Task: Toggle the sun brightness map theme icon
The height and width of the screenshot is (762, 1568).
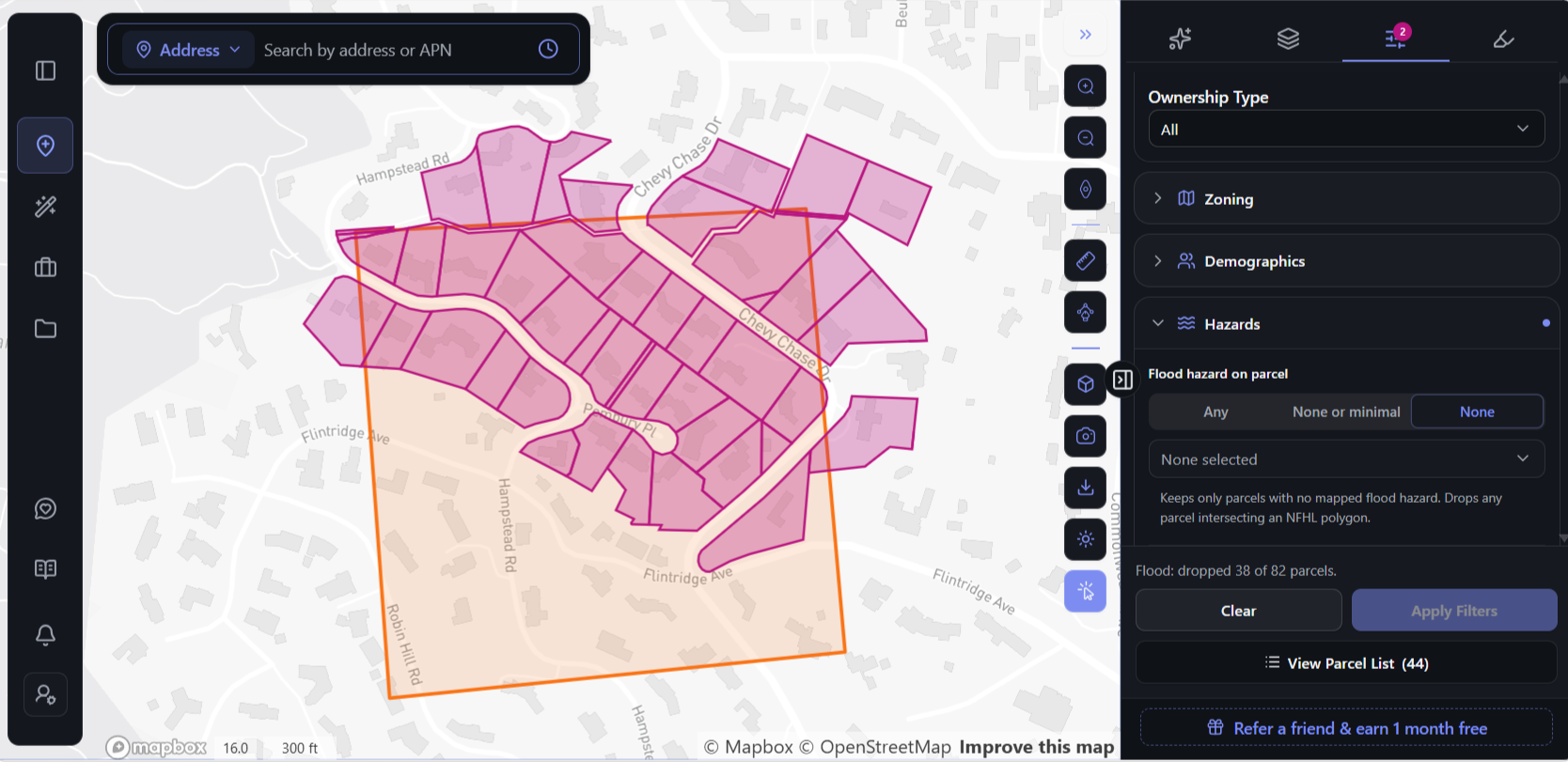Action: [1085, 539]
